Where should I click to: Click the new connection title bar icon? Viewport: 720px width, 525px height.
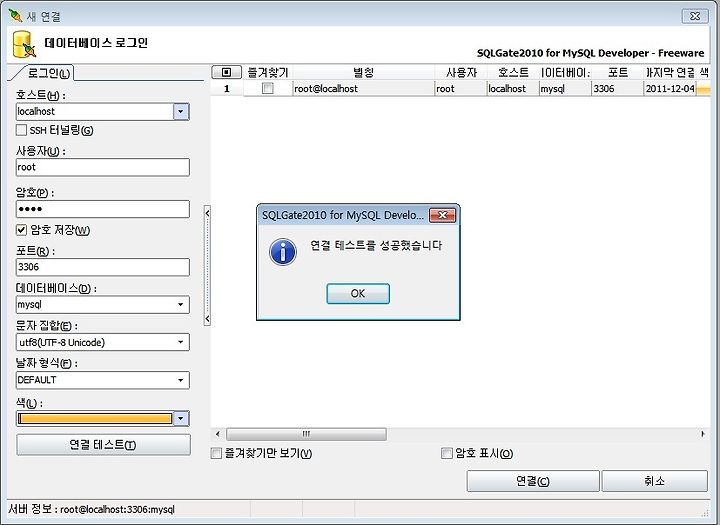coord(15,15)
